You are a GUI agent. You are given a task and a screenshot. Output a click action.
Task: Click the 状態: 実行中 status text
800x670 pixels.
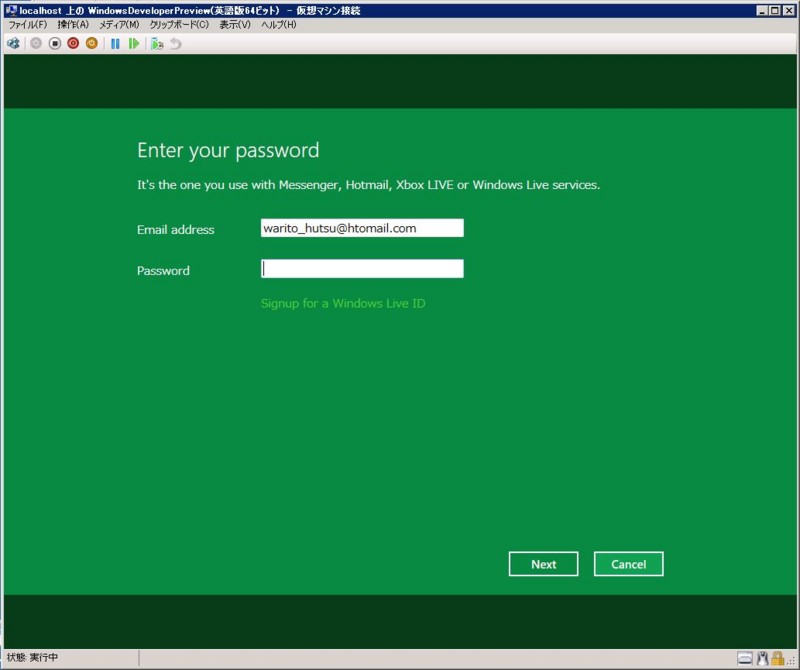tap(32, 657)
